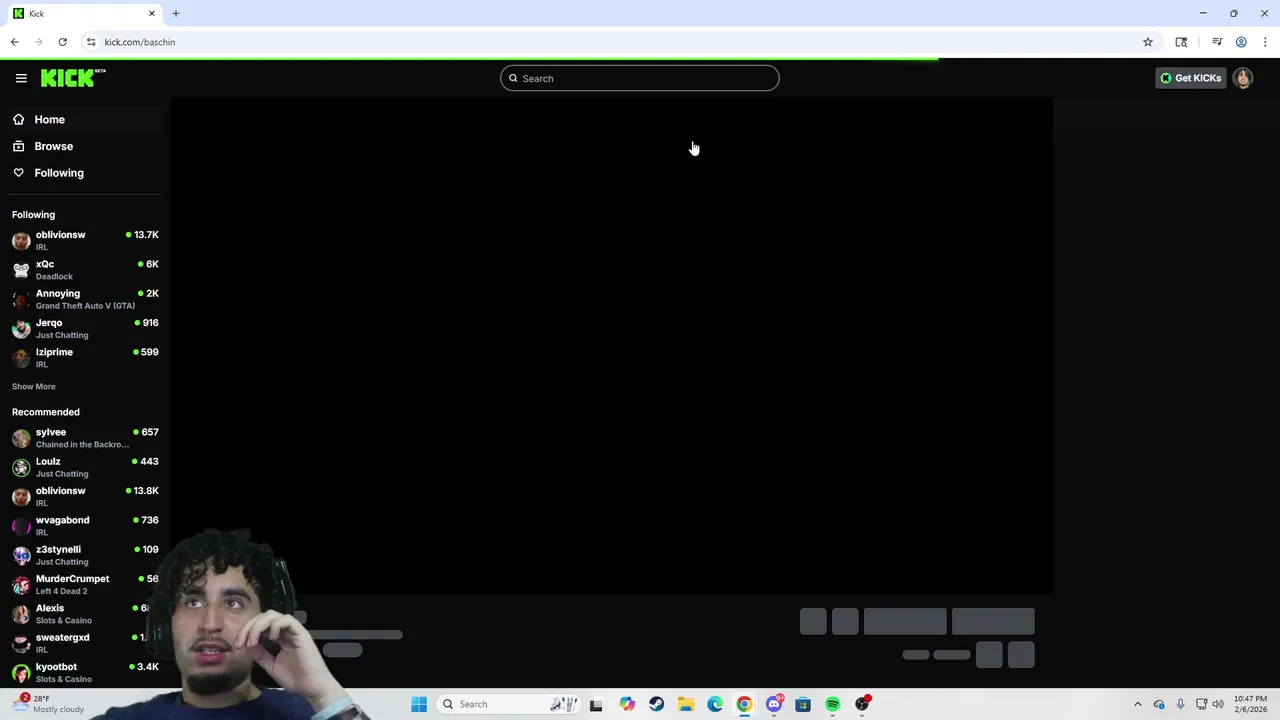This screenshot has height=720, width=1280.
Task: Open Microsoft Store from the taskbar
Action: (x=803, y=704)
